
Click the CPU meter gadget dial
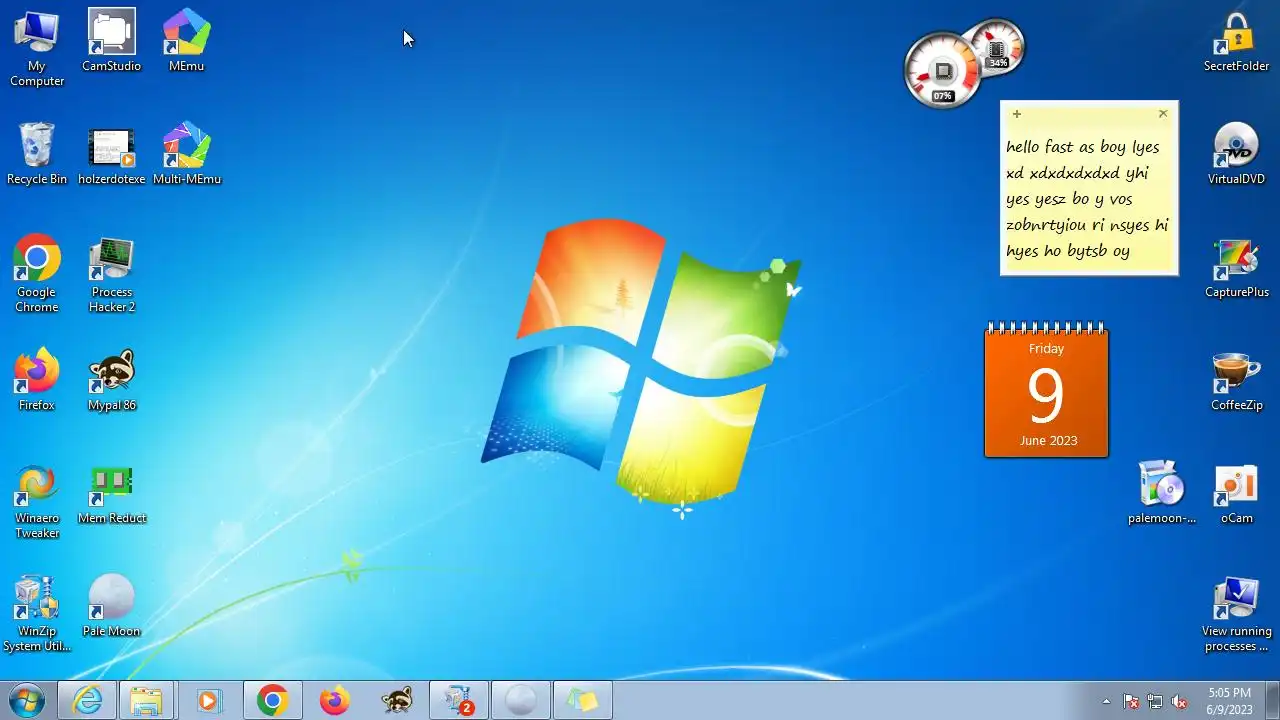click(942, 70)
